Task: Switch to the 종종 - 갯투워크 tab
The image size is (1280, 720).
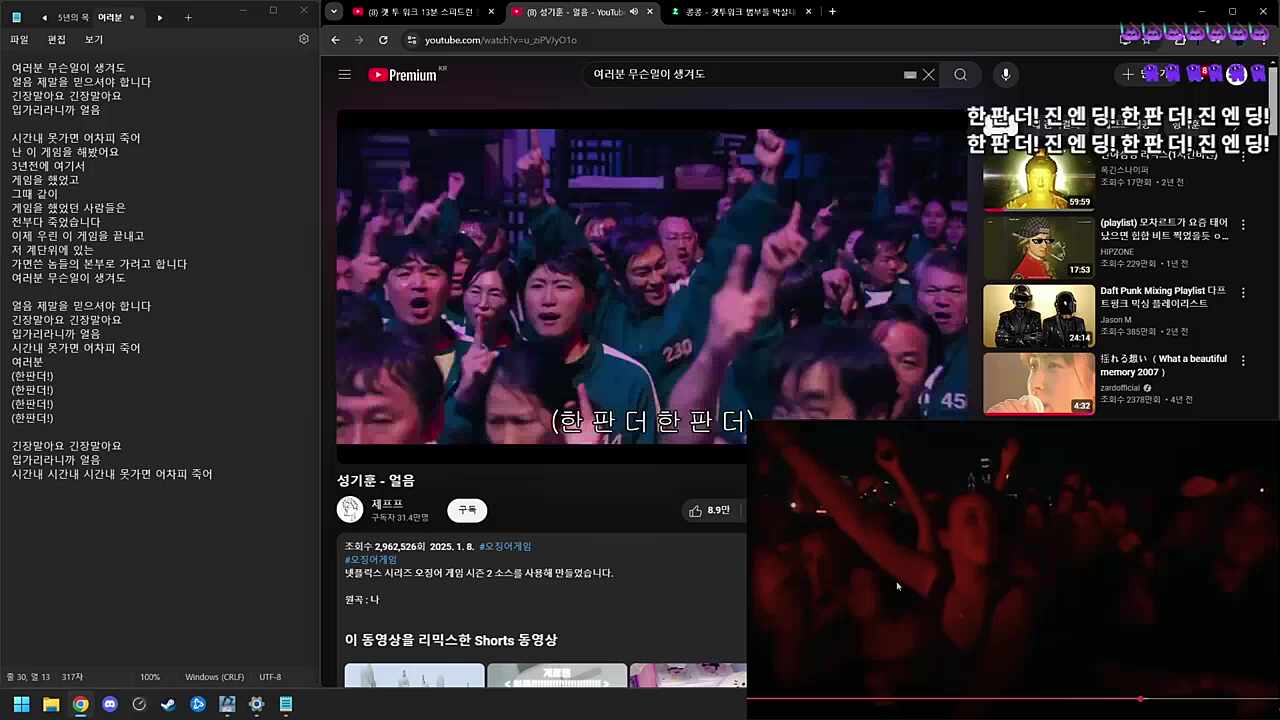Action: pyautogui.click(x=740, y=12)
